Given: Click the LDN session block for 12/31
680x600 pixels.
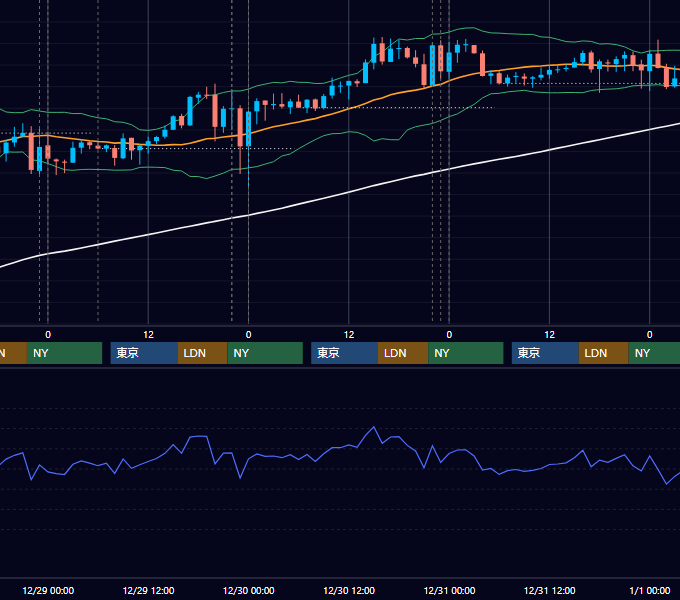Looking at the screenshot, I should coord(603,353).
